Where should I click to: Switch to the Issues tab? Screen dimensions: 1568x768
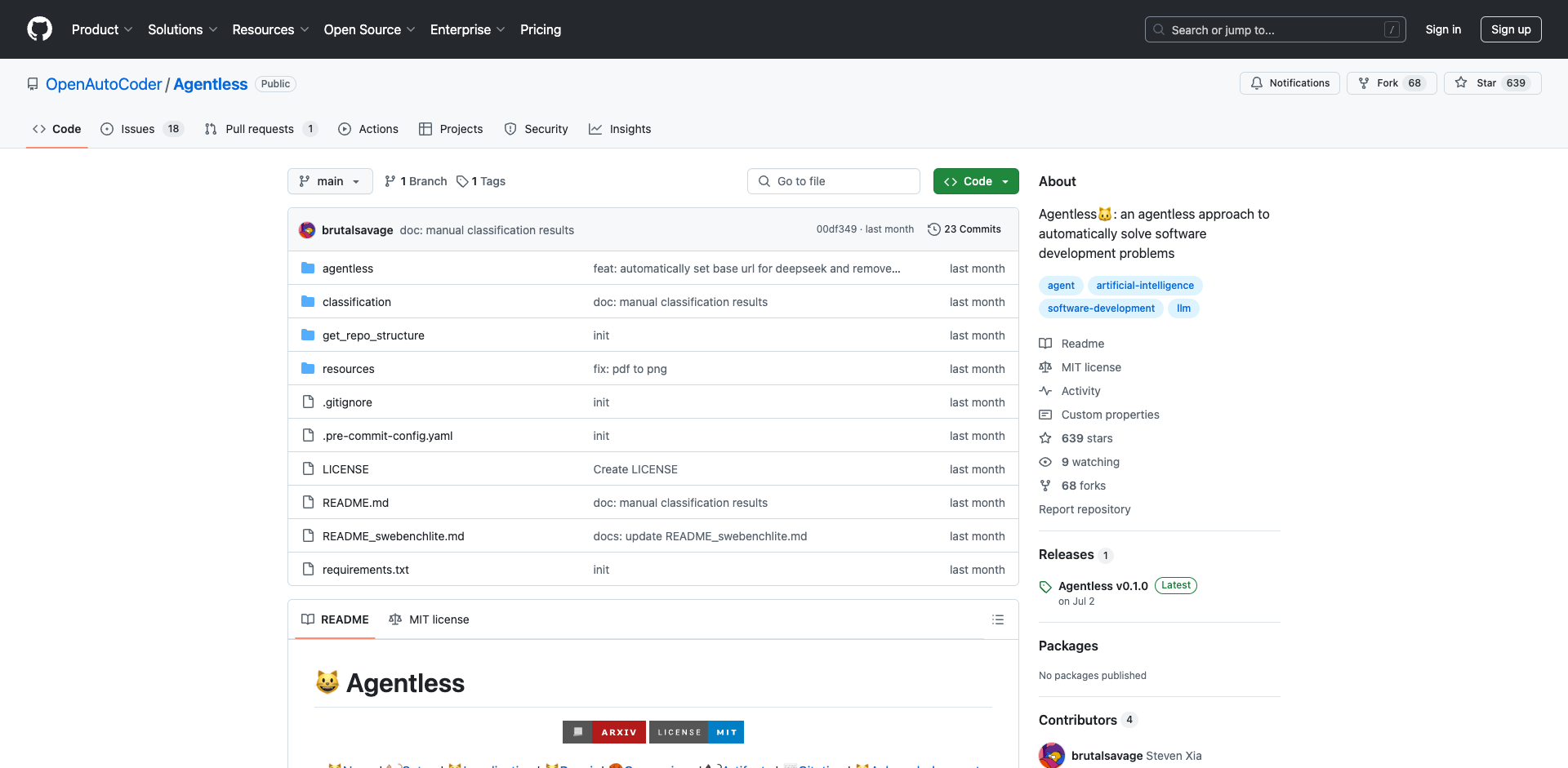pos(142,129)
